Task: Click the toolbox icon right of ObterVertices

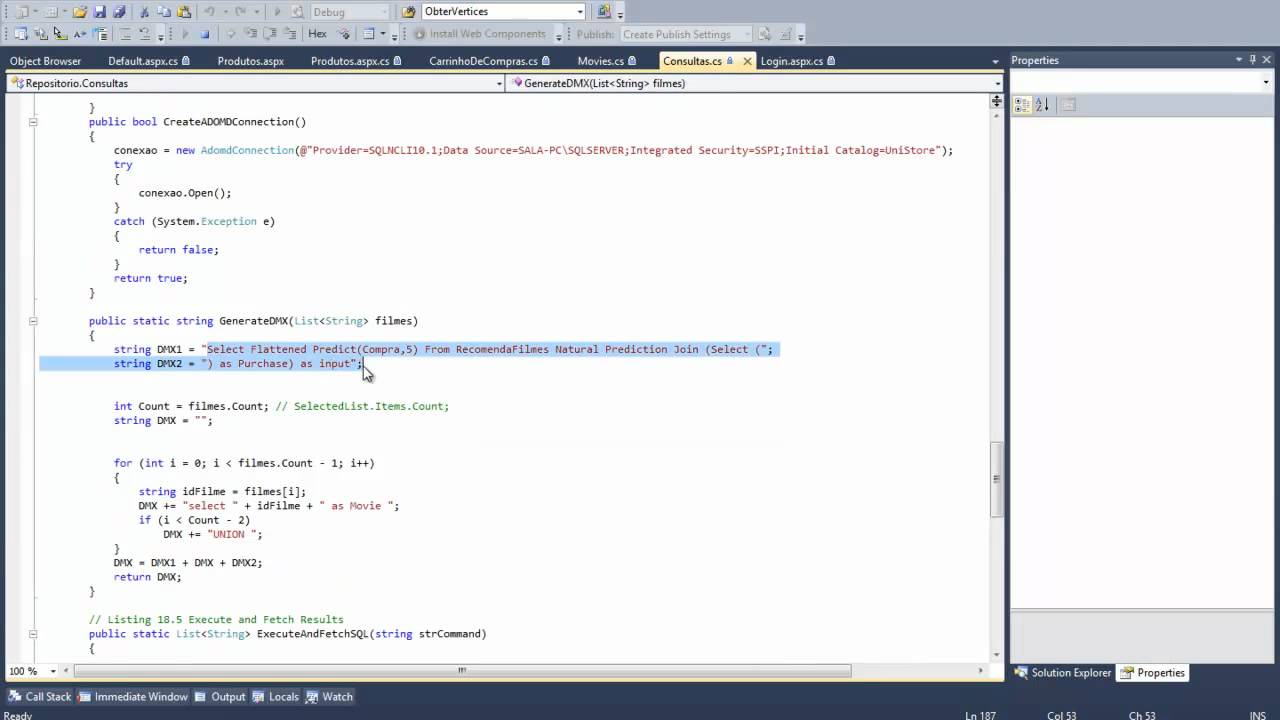Action: [x=603, y=12]
